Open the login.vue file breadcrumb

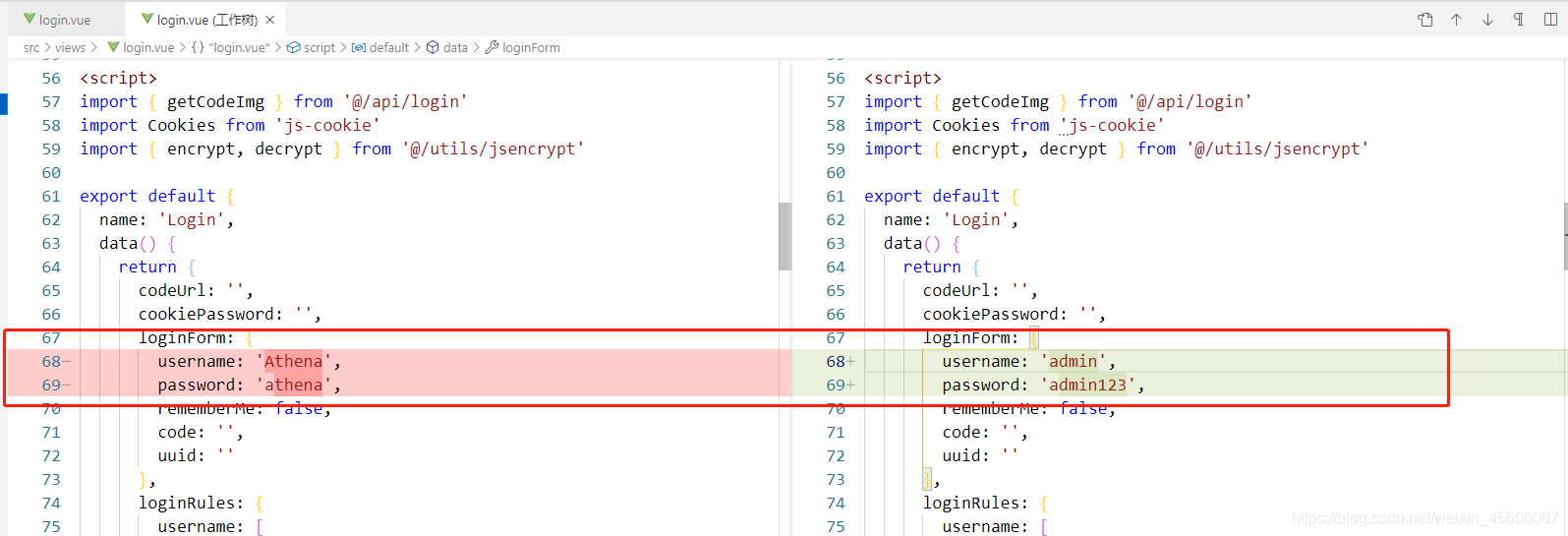(141, 47)
